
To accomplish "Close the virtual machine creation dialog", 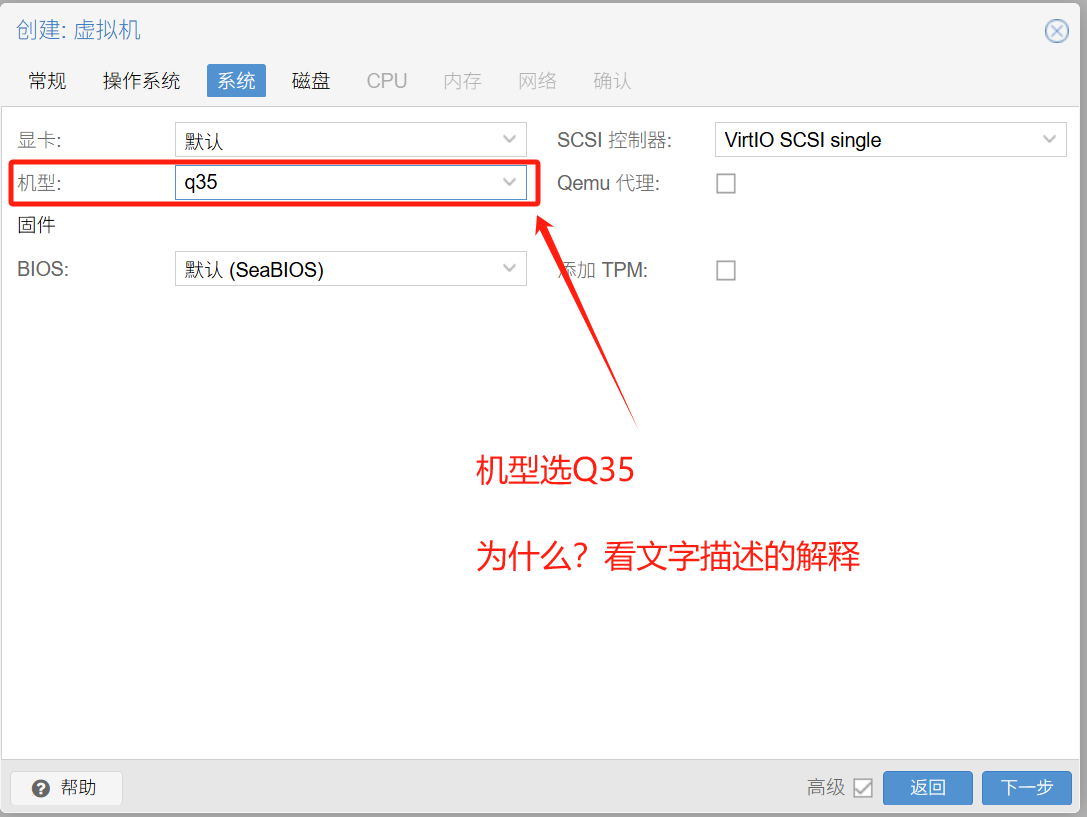I will click(1057, 30).
